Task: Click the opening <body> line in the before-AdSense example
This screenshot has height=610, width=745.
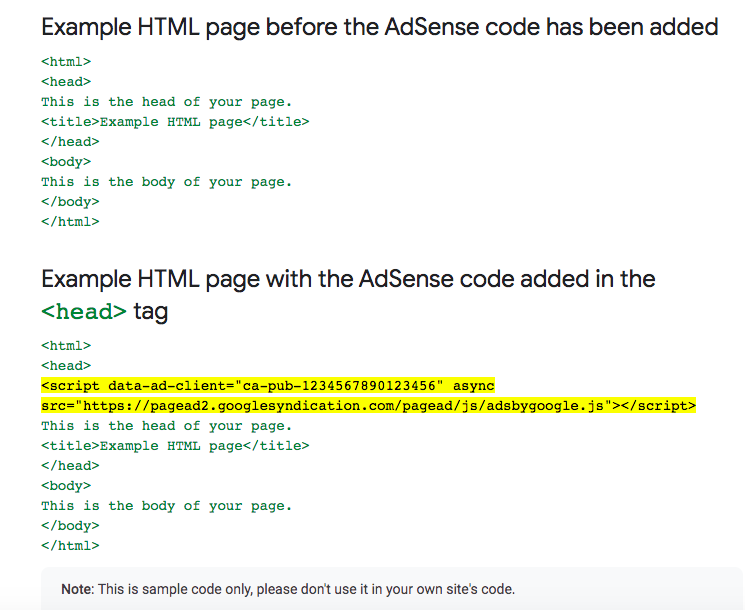Action: 66,162
